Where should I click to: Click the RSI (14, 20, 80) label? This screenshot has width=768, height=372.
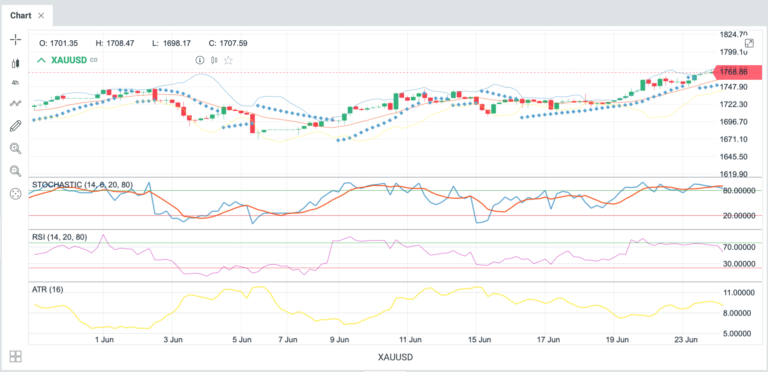pyautogui.click(x=60, y=237)
